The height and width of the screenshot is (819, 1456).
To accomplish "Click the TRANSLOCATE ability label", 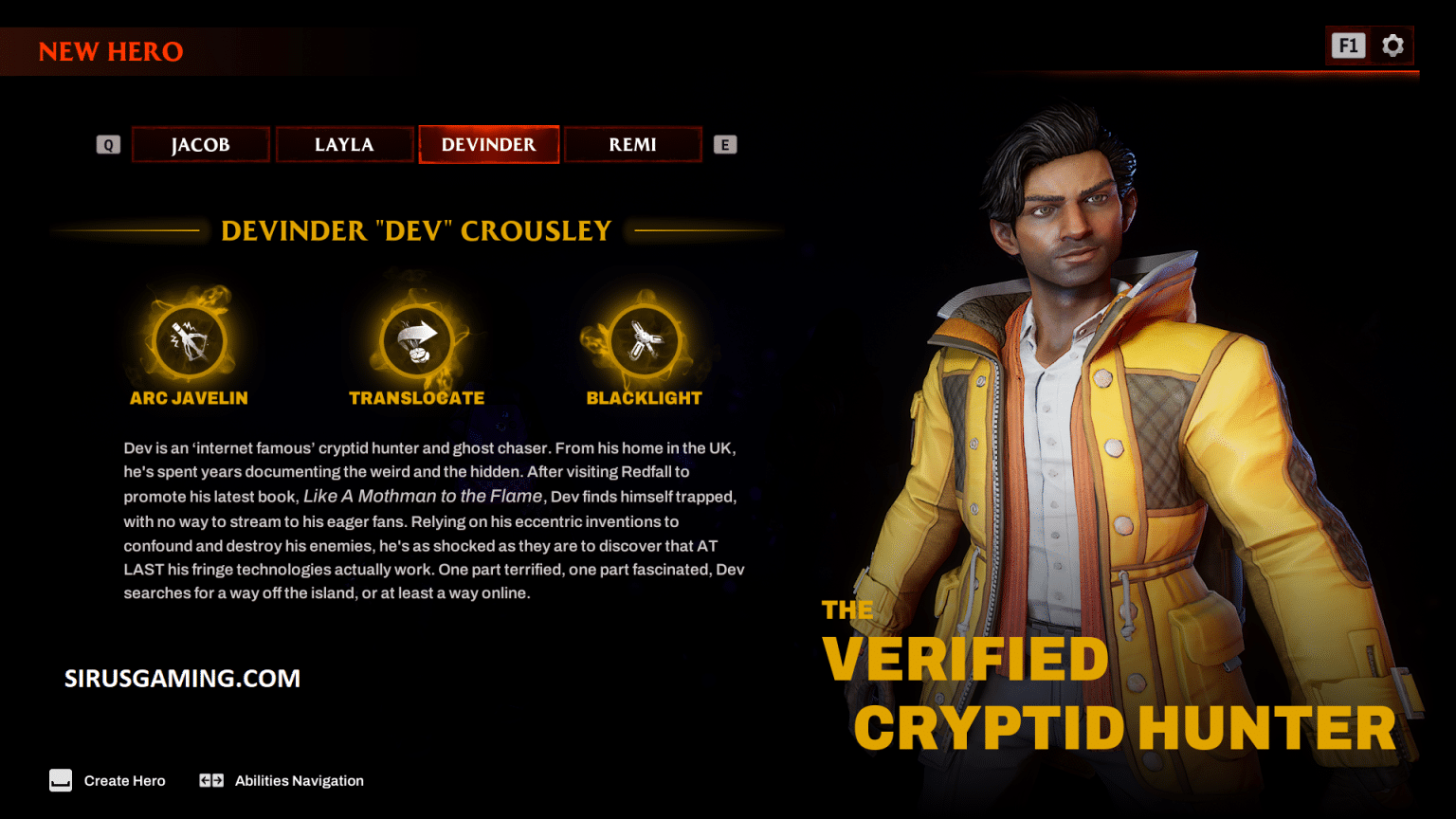I will pos(417,398).
